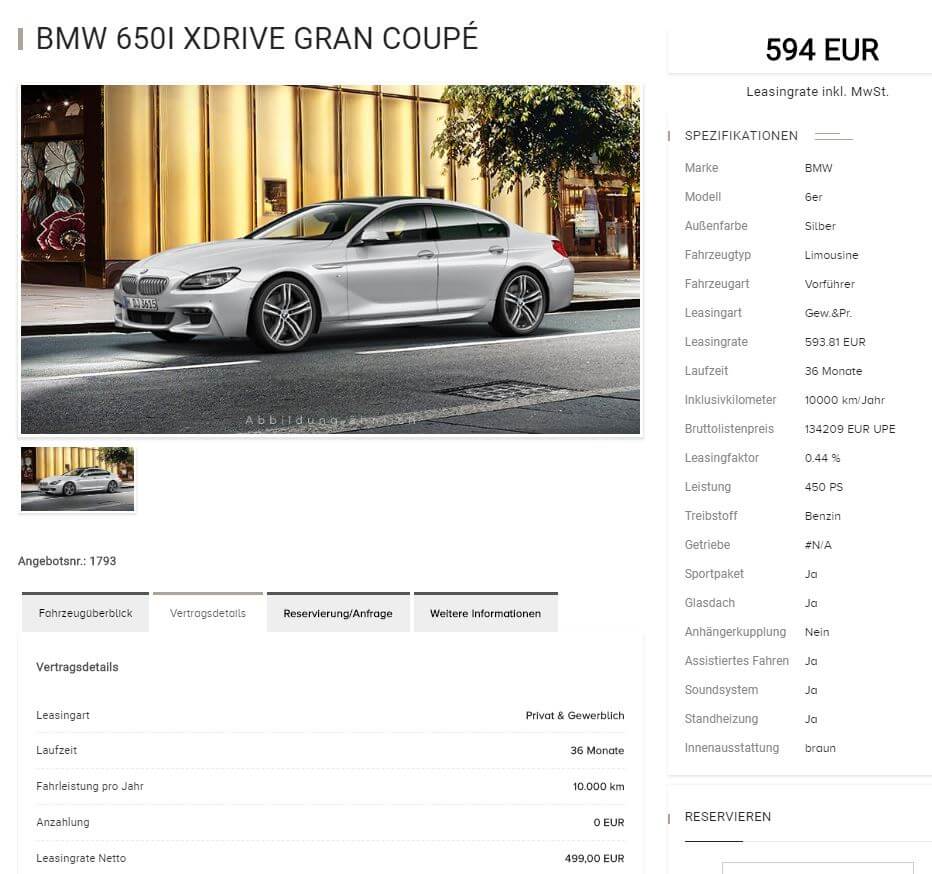This screenshot has height=874, width=932.
Task: Click the small BMW thumbnail image
Action: tap(77, 479)
